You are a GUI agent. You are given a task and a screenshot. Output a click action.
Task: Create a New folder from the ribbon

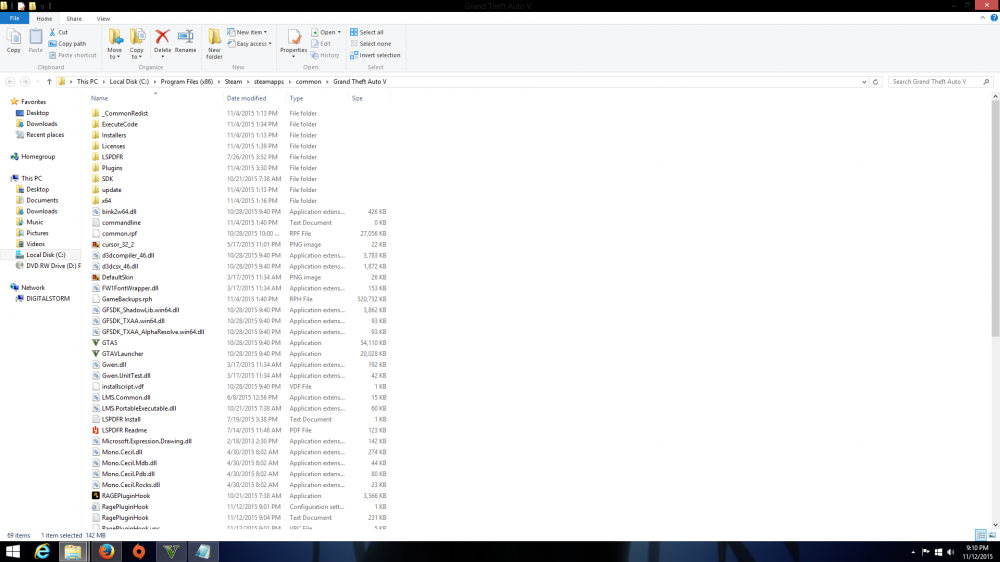pos(214,44)
